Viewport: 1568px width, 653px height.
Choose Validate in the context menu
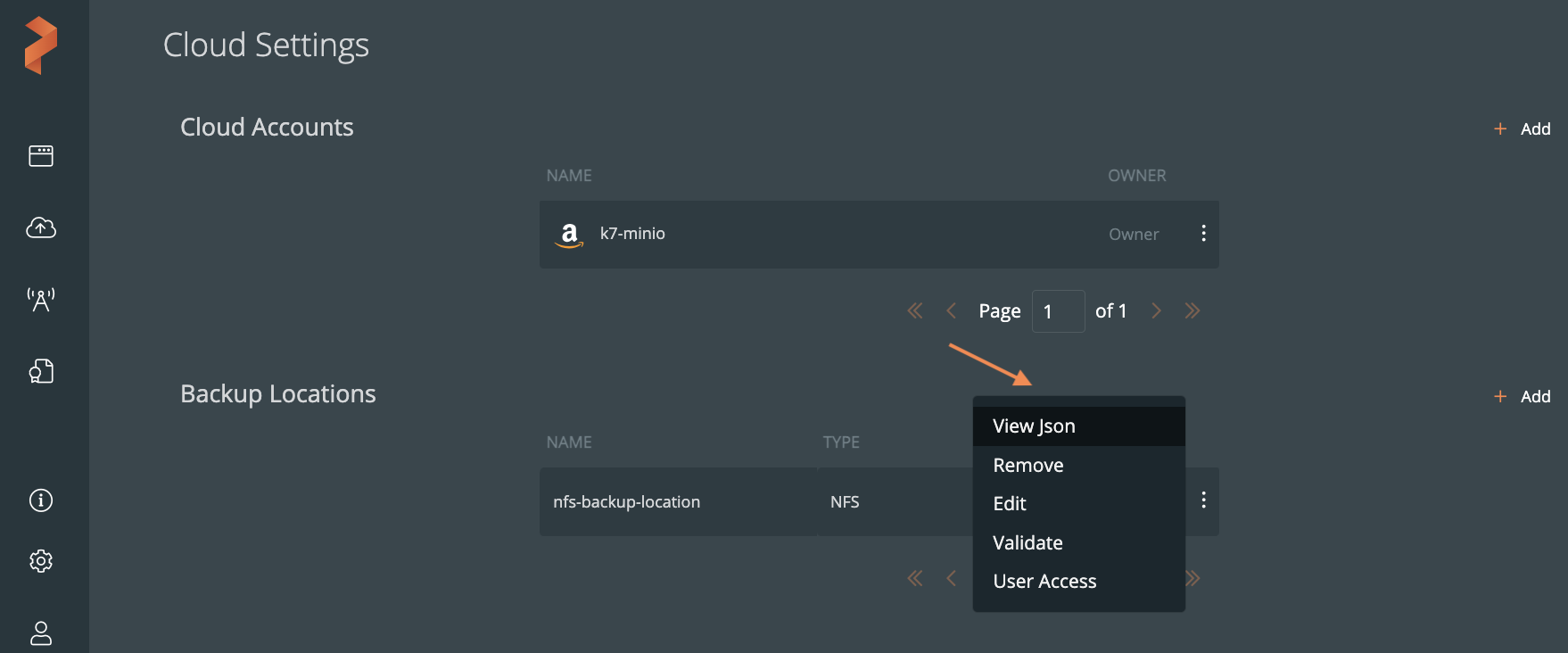pyautogui.click(x=1027, y=543)
